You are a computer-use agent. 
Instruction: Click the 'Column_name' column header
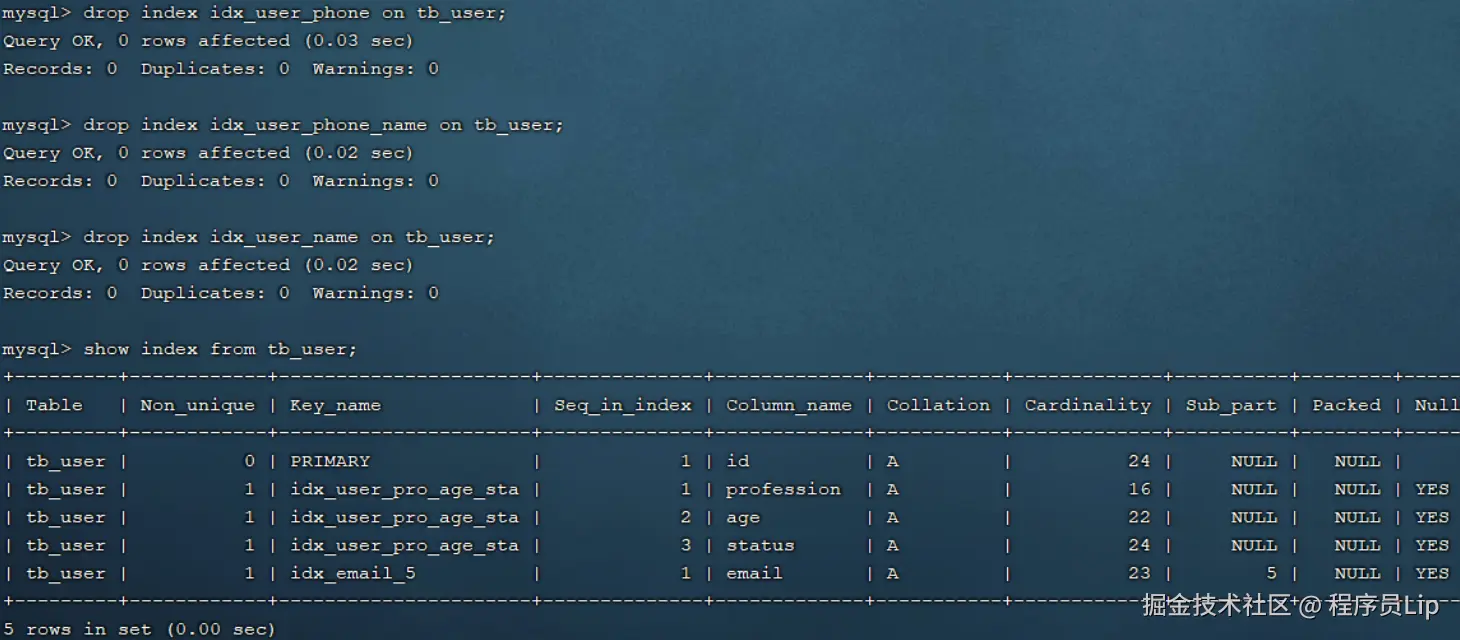(x=789, y=405)
